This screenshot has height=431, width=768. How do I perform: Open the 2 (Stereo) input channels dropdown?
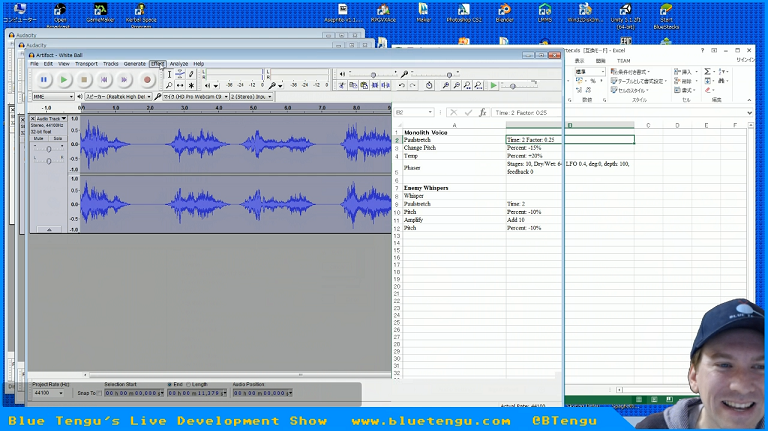point(251,96)
